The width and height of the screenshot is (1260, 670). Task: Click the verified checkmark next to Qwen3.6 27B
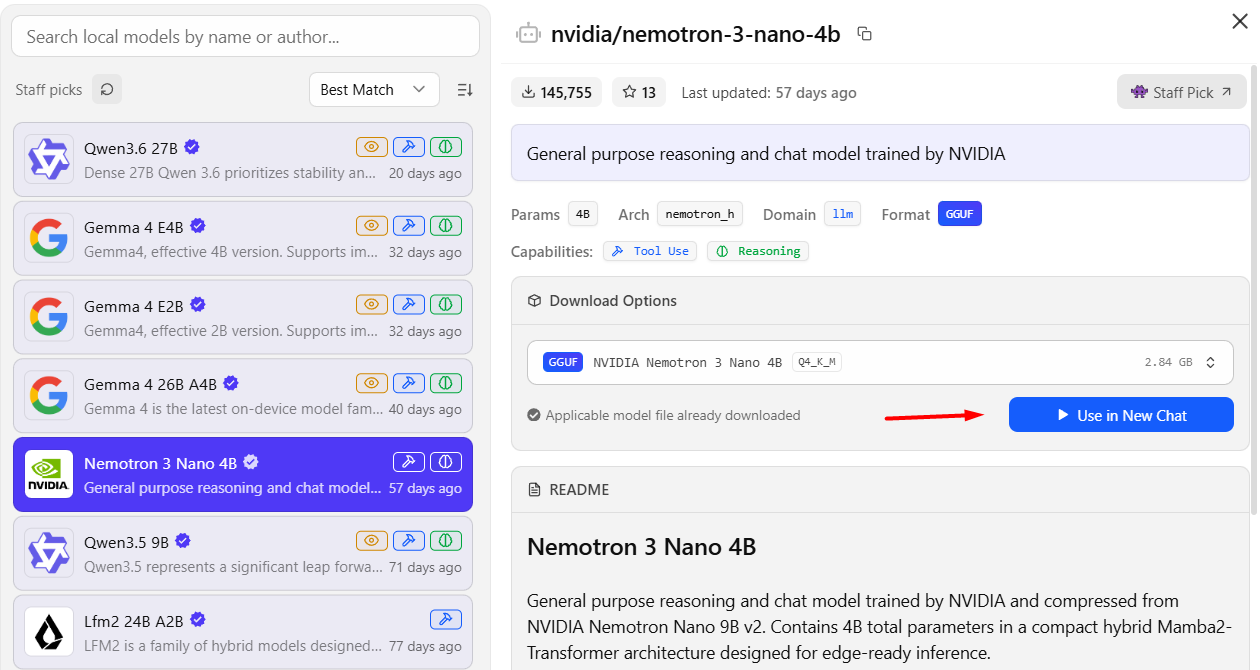coord(192,147)
